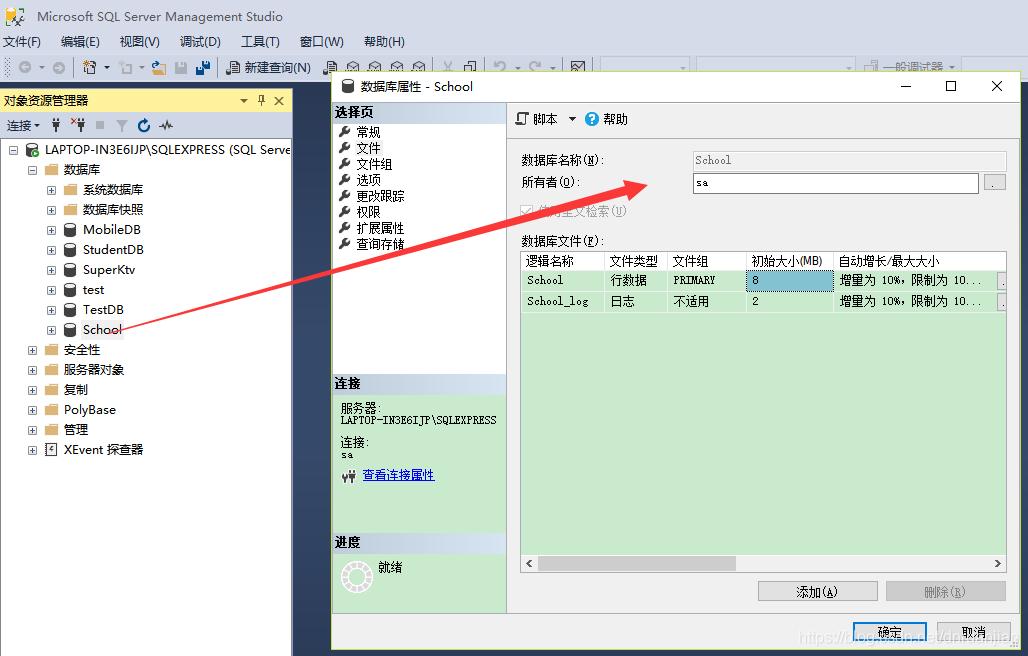Expand the 系统数据库 tree node
This screenshot has height=656, width=1028.
pos(50,189)
